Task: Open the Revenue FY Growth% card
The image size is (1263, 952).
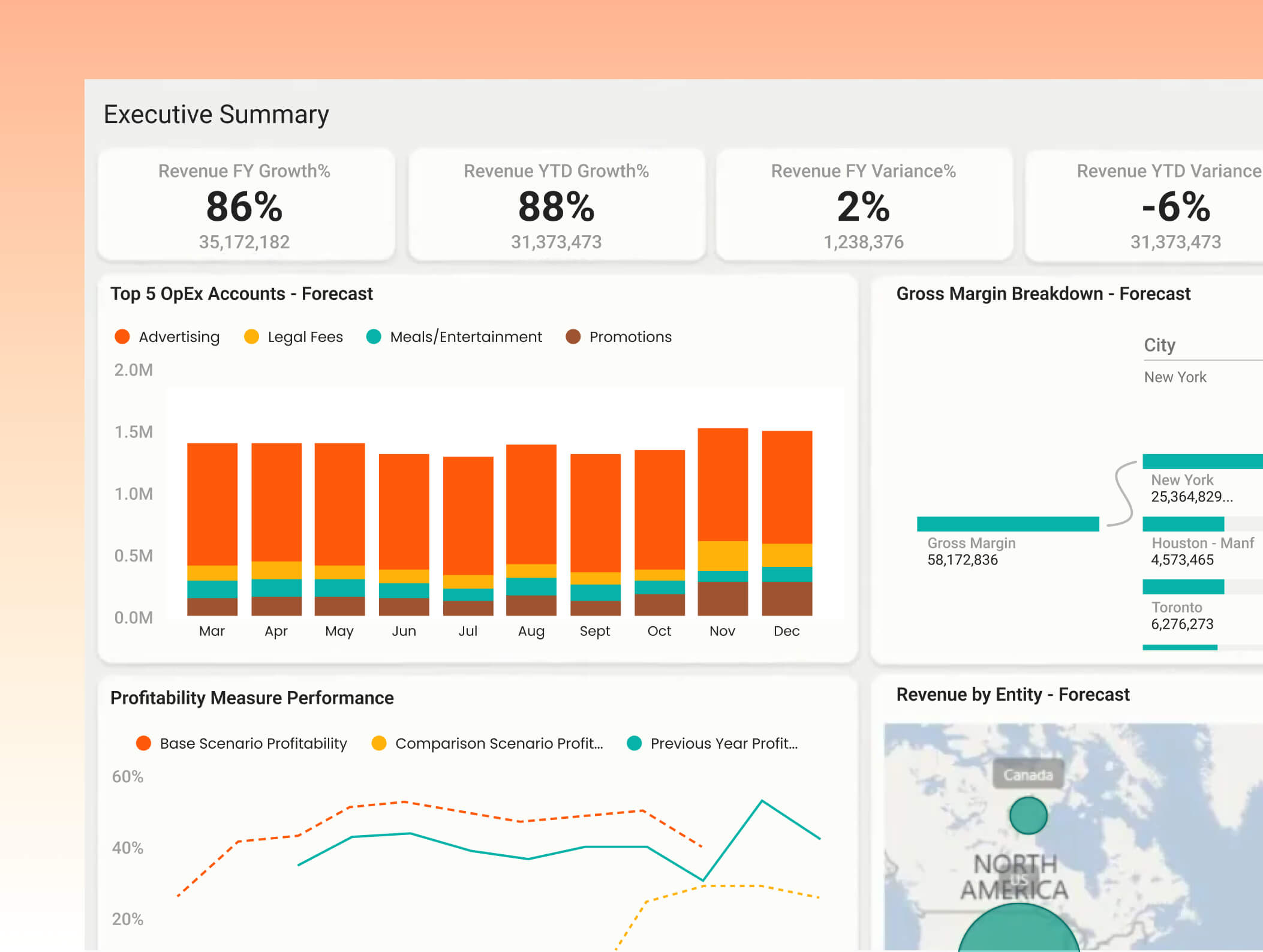Action: click(x=246, y=205)
